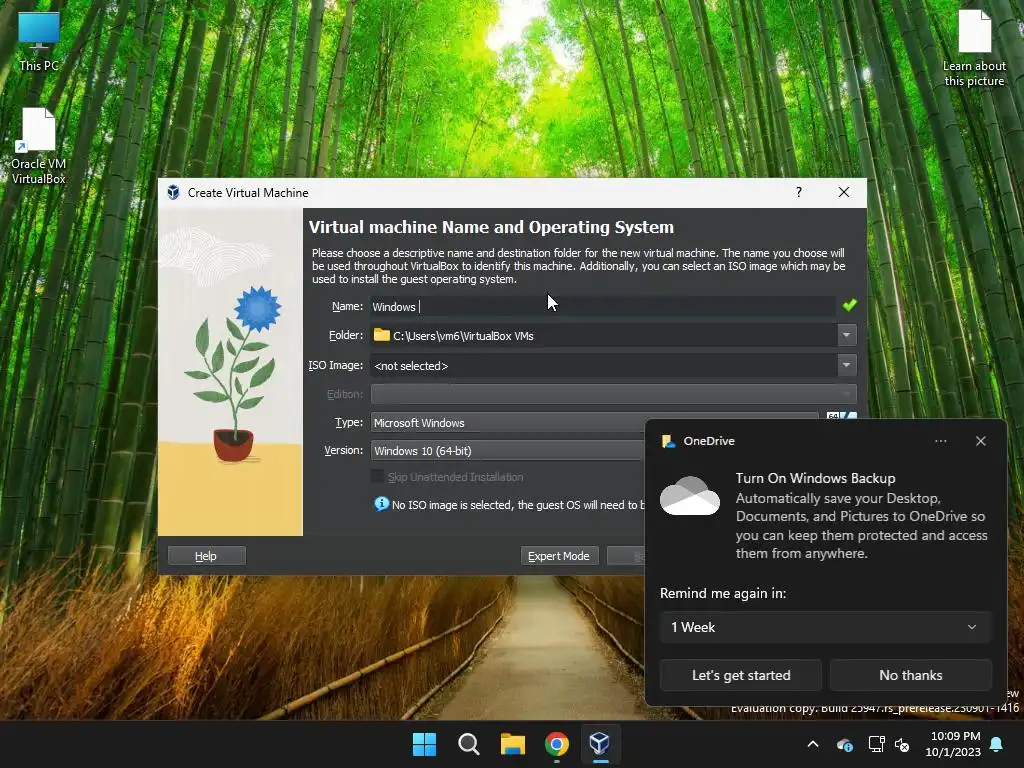Open the OneDrive notification three-dots menu
This screenshot has height=768, width=1024.
tap(940, 441)
